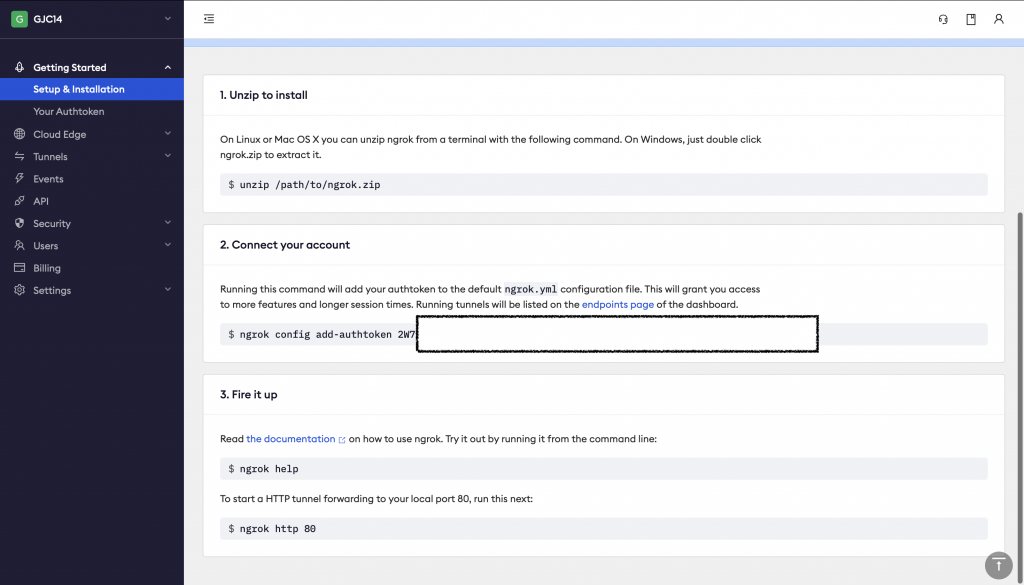The width and height of the screenshot is (1024, 585).
Task: Click the Users people icon
Action: pyautogui.click(x=20, y=245)
